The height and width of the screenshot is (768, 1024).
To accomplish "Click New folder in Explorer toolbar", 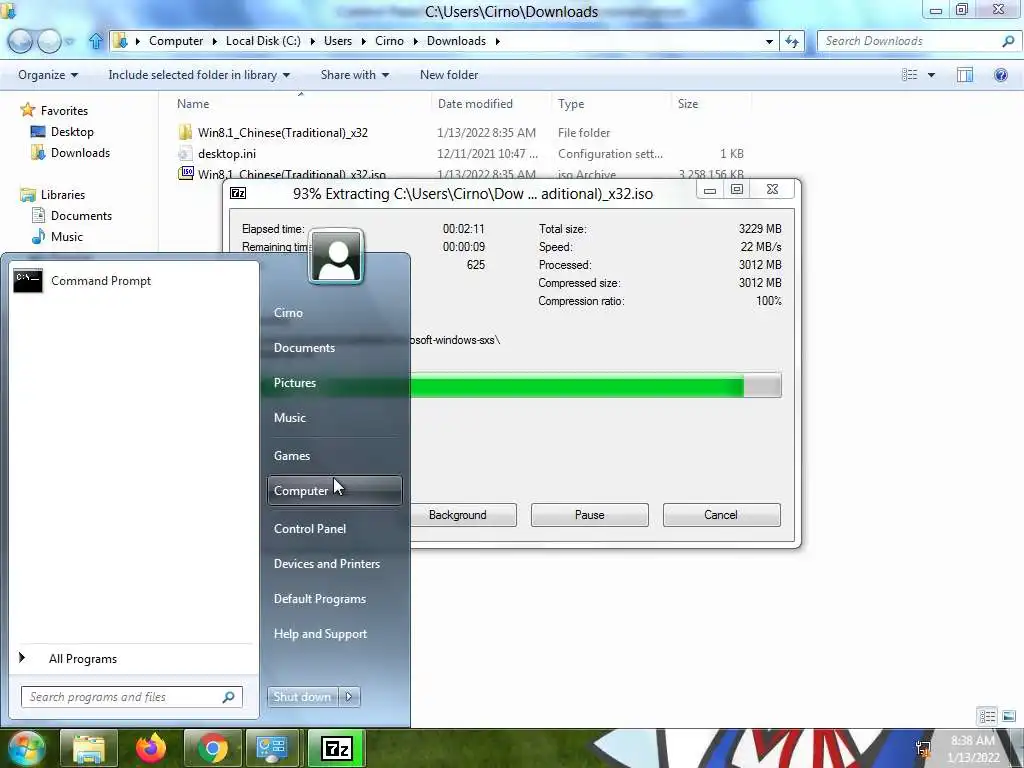I will (449, 75).
